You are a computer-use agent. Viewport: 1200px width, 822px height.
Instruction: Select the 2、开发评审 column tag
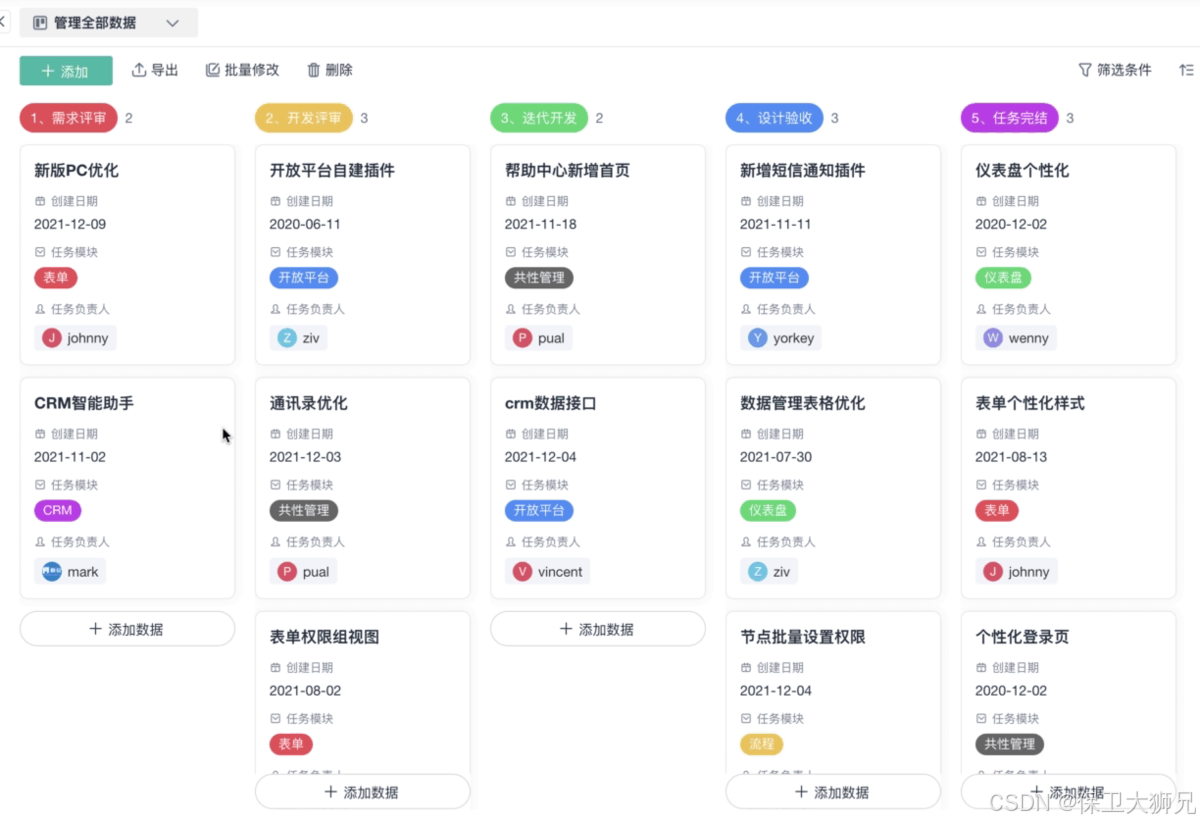coord(304,118)
